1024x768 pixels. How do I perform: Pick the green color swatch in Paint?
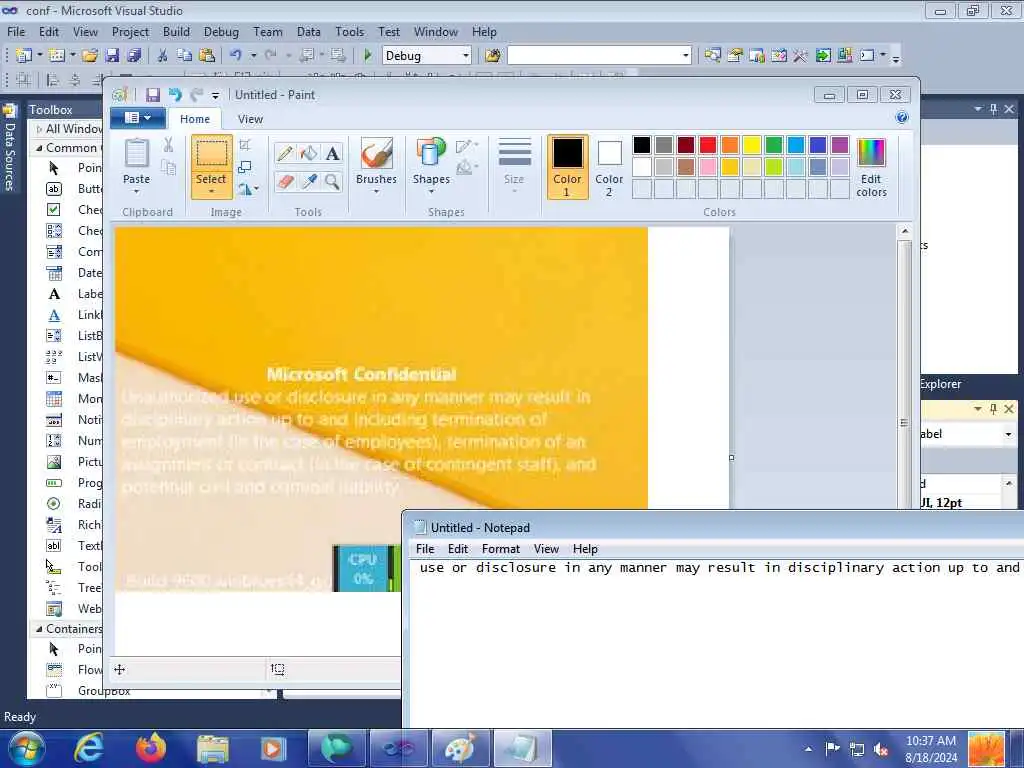click(774, 145)
